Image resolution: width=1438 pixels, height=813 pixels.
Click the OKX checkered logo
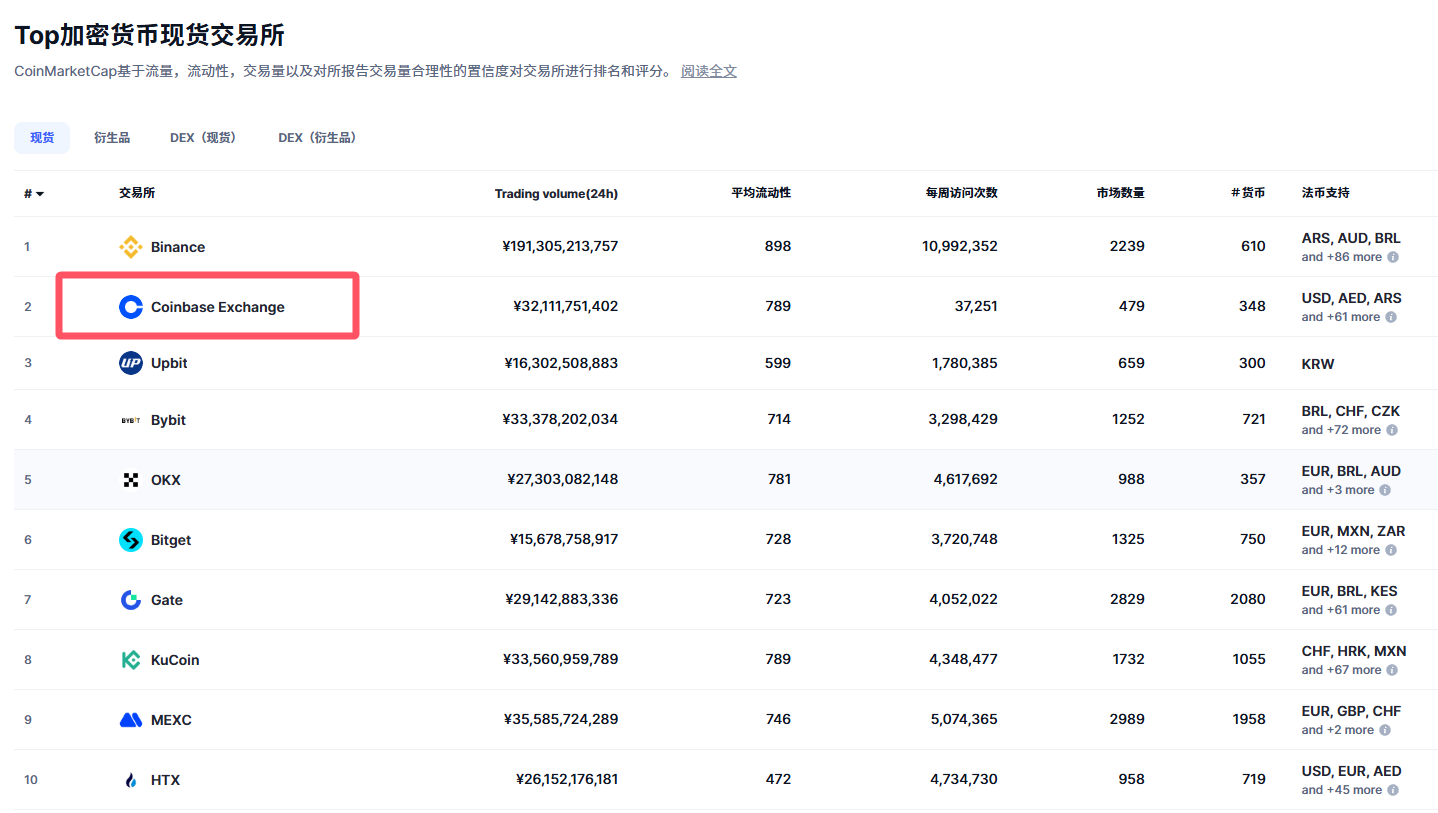131,479
